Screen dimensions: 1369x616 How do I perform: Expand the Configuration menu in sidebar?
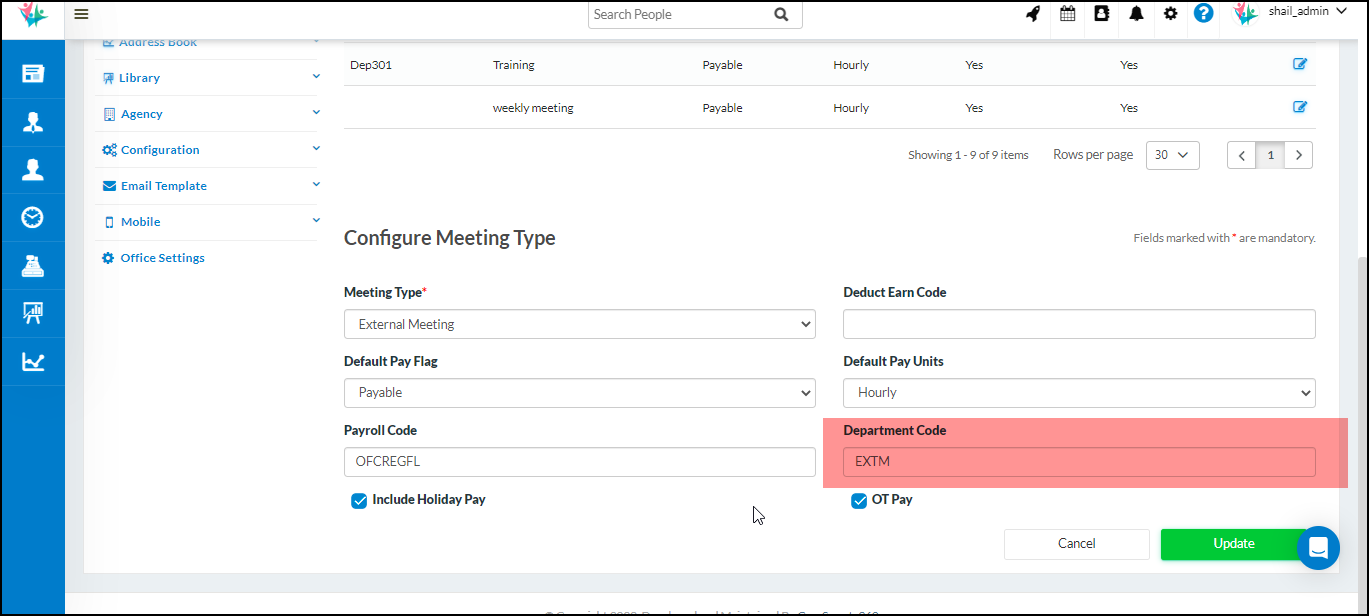(160, 150)
